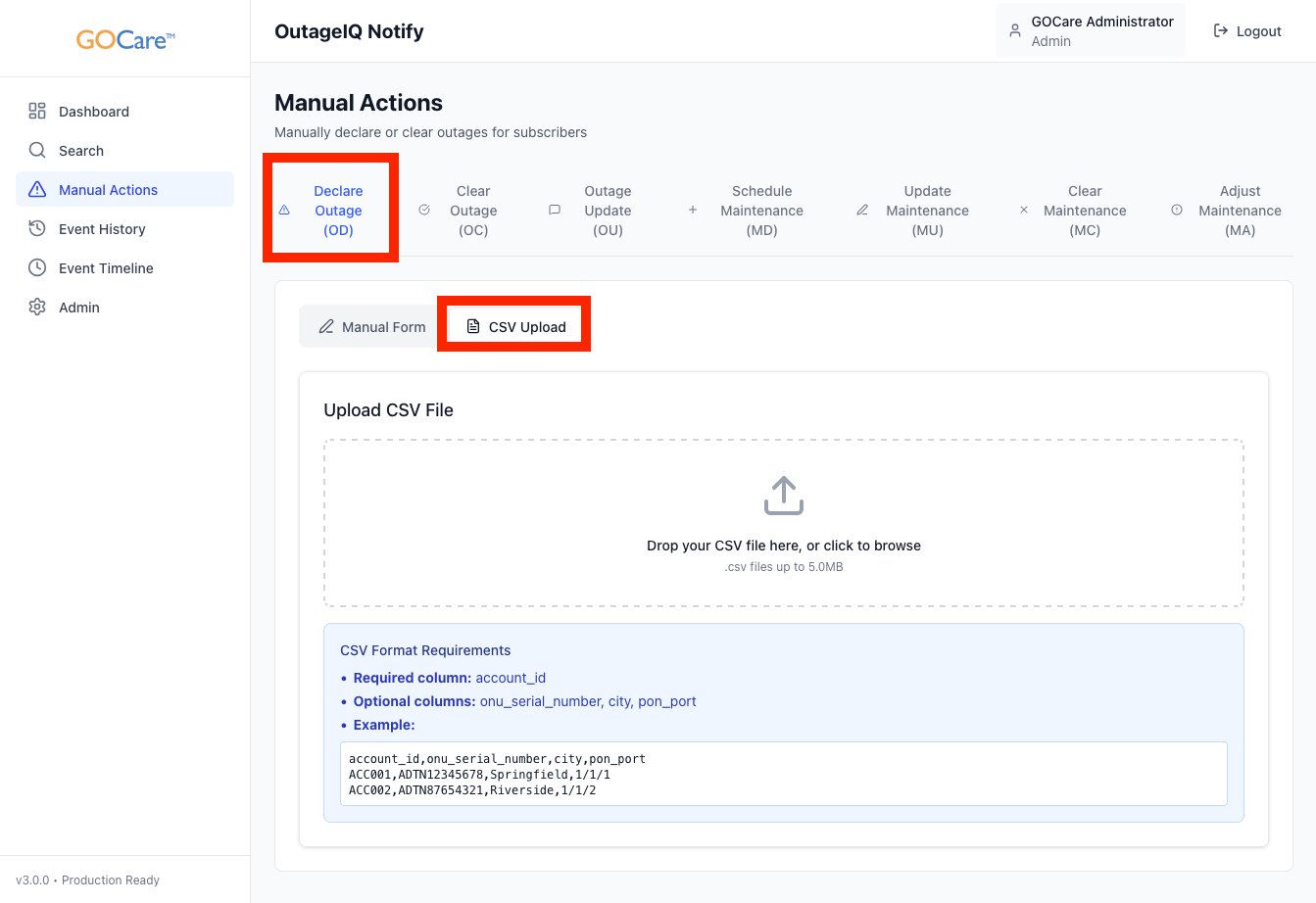Click the Logout arrow icon

tap(1221, 31)
